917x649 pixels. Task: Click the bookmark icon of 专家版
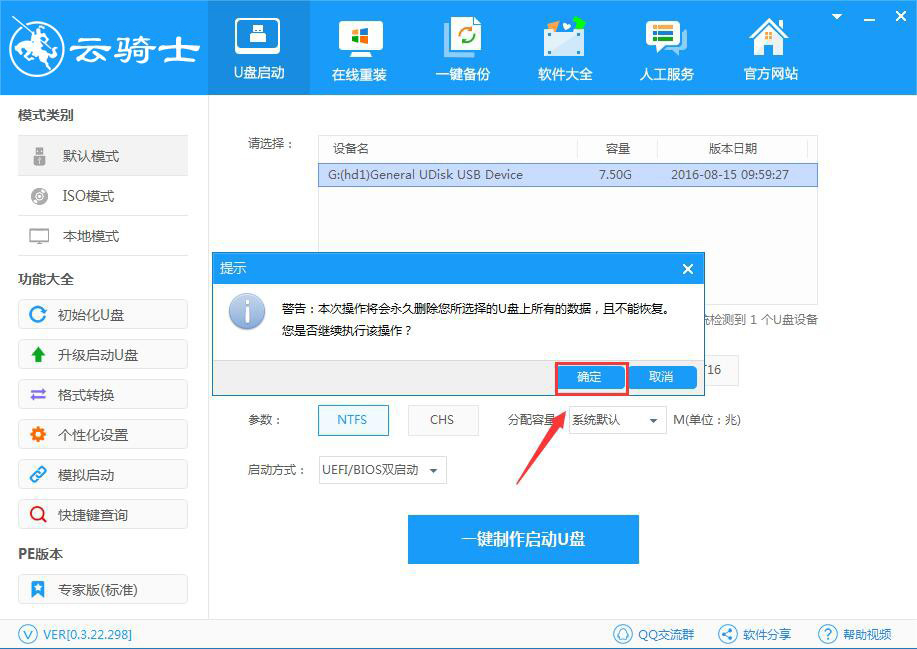coord(38,589)
